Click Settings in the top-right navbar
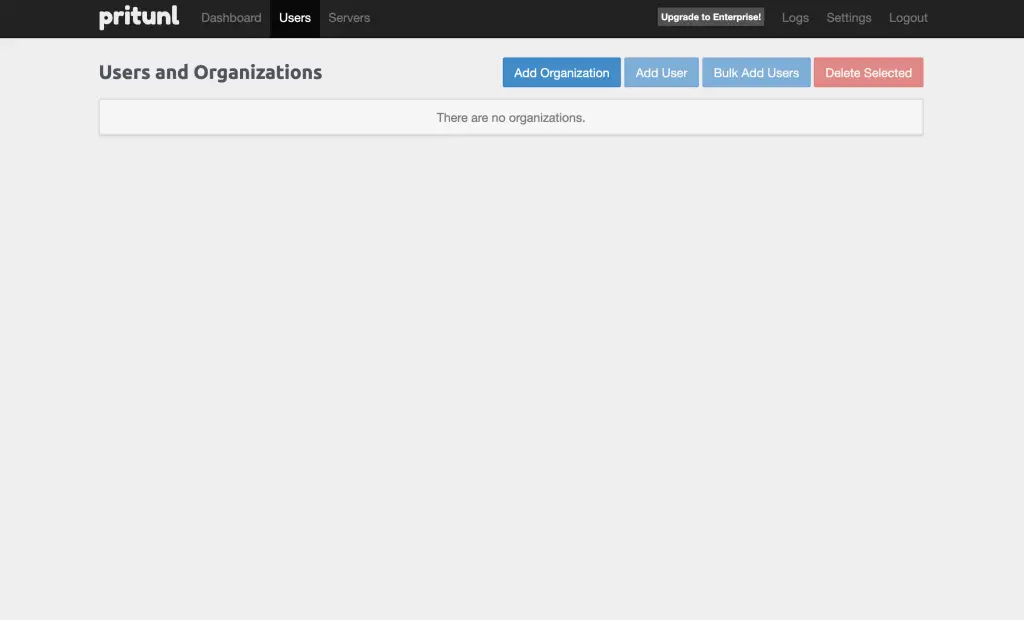 (x=848, y=17)
